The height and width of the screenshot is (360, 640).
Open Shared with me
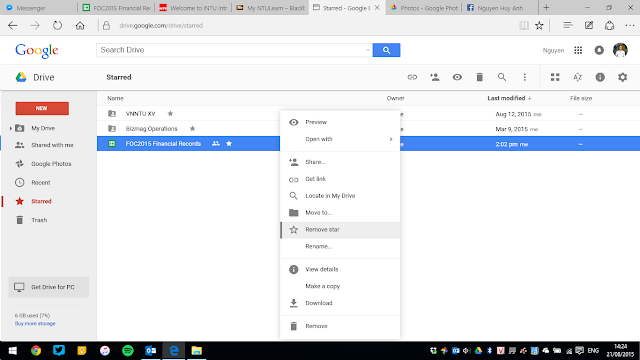(52, 145)
